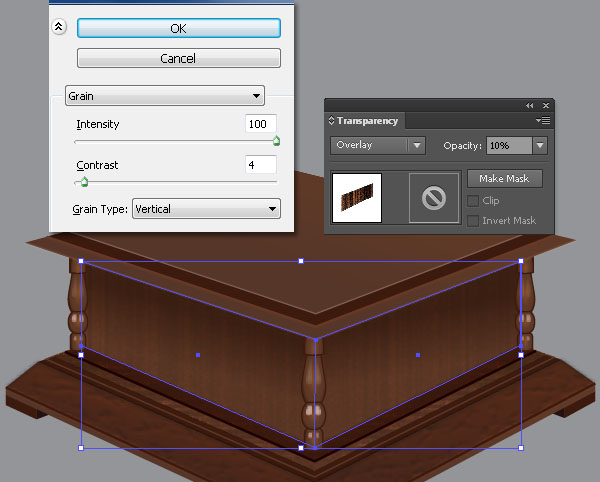
Task: Click the top-center selection handle
Action: (301, 261)
